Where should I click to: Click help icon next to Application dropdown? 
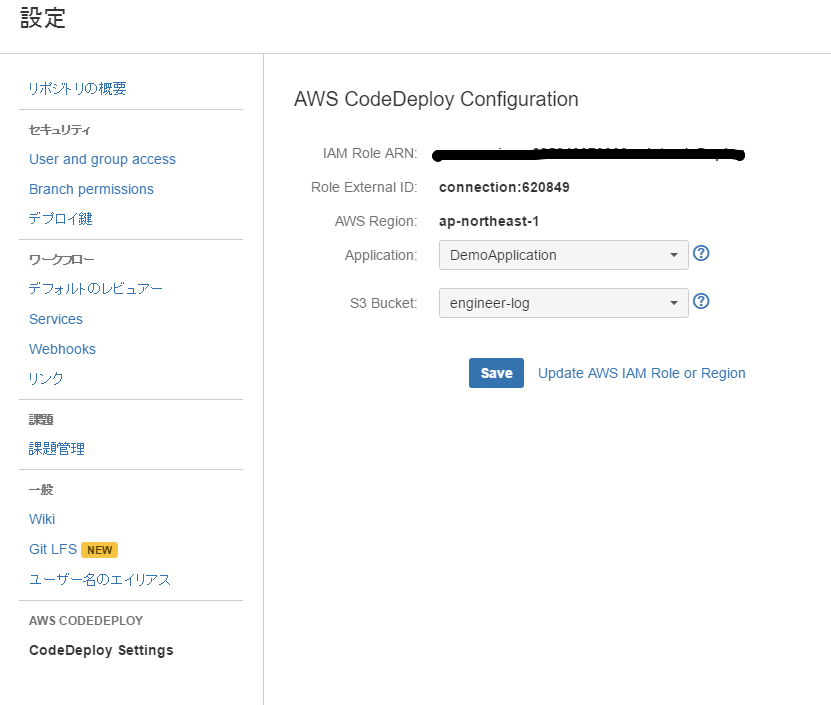coord(701,253)
